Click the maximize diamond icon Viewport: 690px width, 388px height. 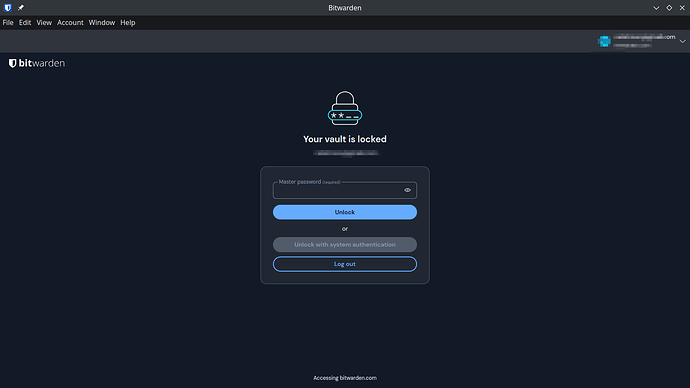(x=669, y=8)
